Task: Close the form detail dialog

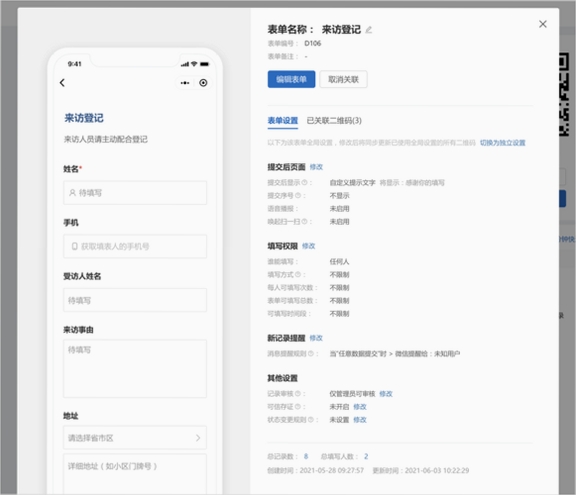Action: [x=543, y=24]
